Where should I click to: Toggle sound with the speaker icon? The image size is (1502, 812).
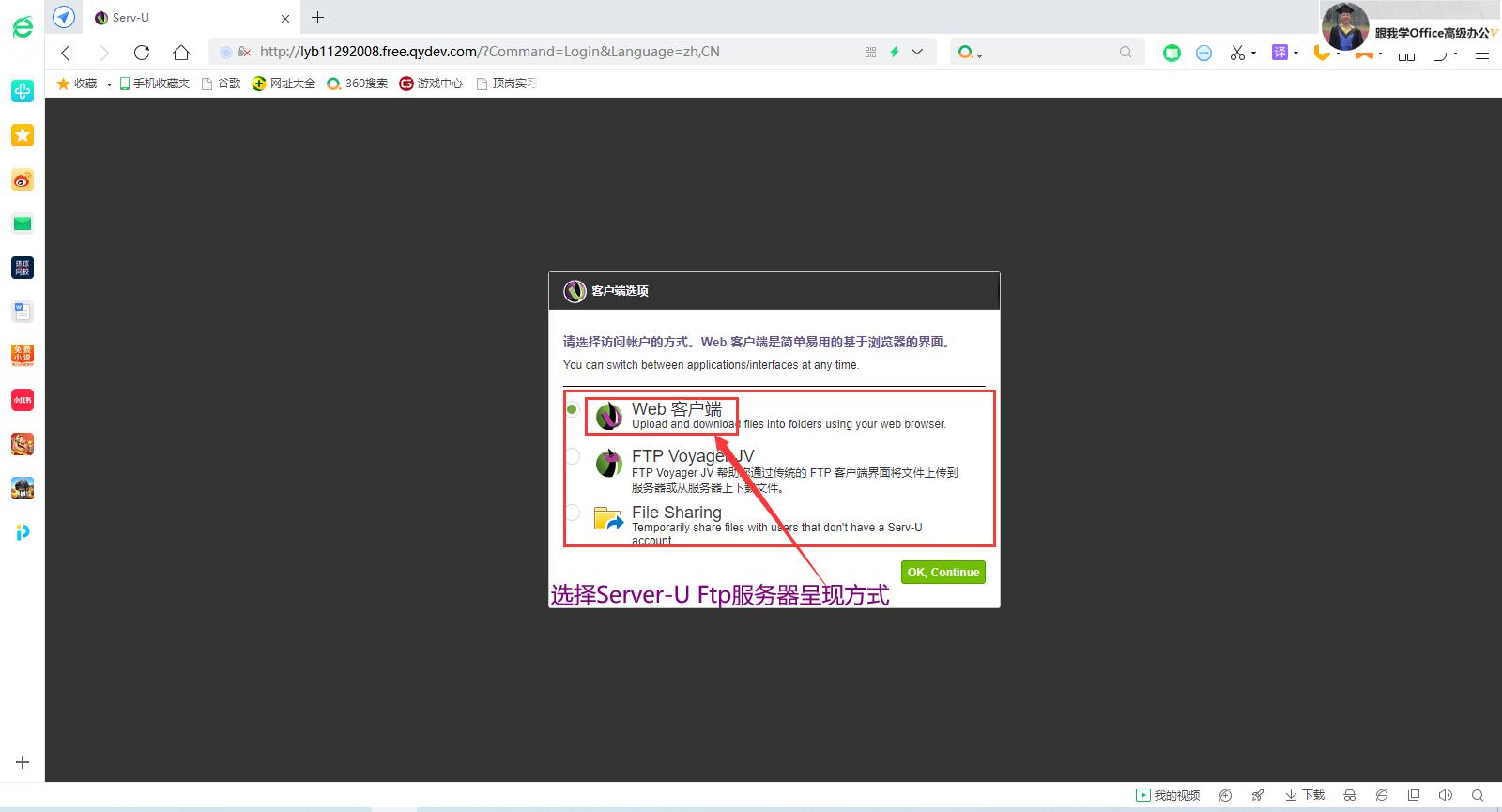(1446, 795)
